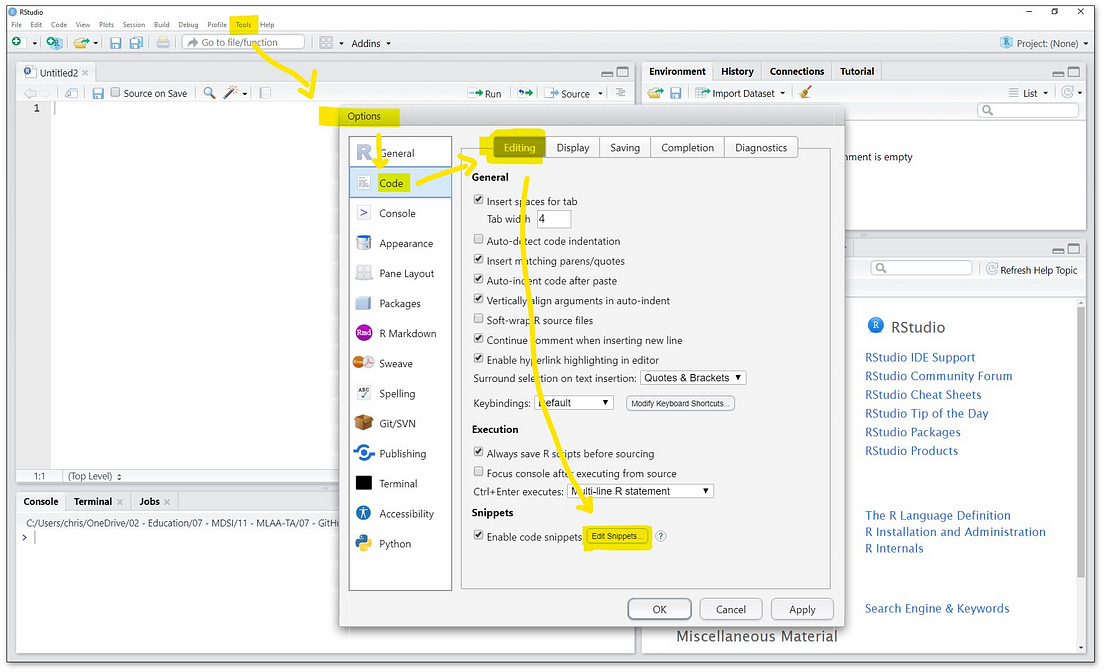Open the Session menu
The width and height of the screenshot is (1104, 672).
[x=134, y=25]
